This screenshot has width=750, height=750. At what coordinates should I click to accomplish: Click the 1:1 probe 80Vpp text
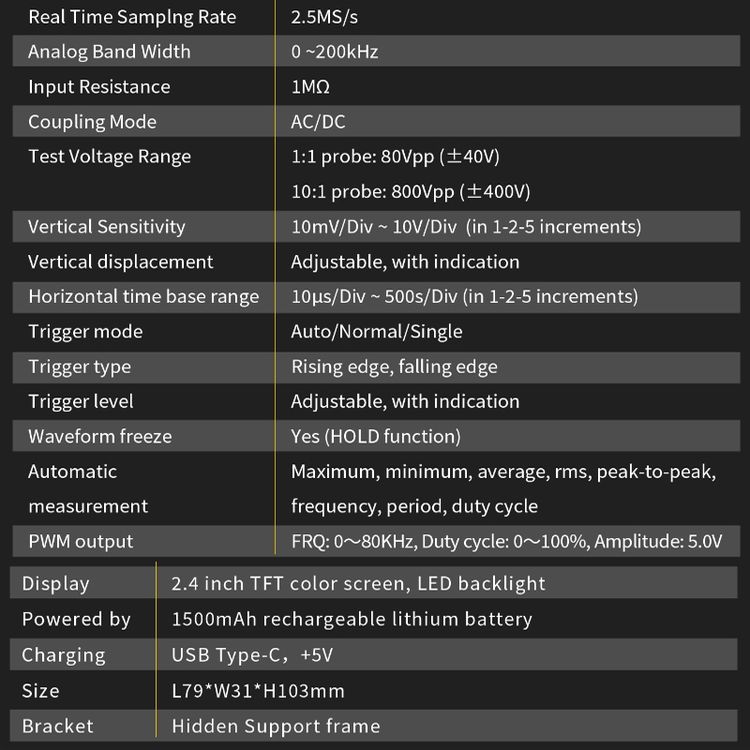[395, 156]
